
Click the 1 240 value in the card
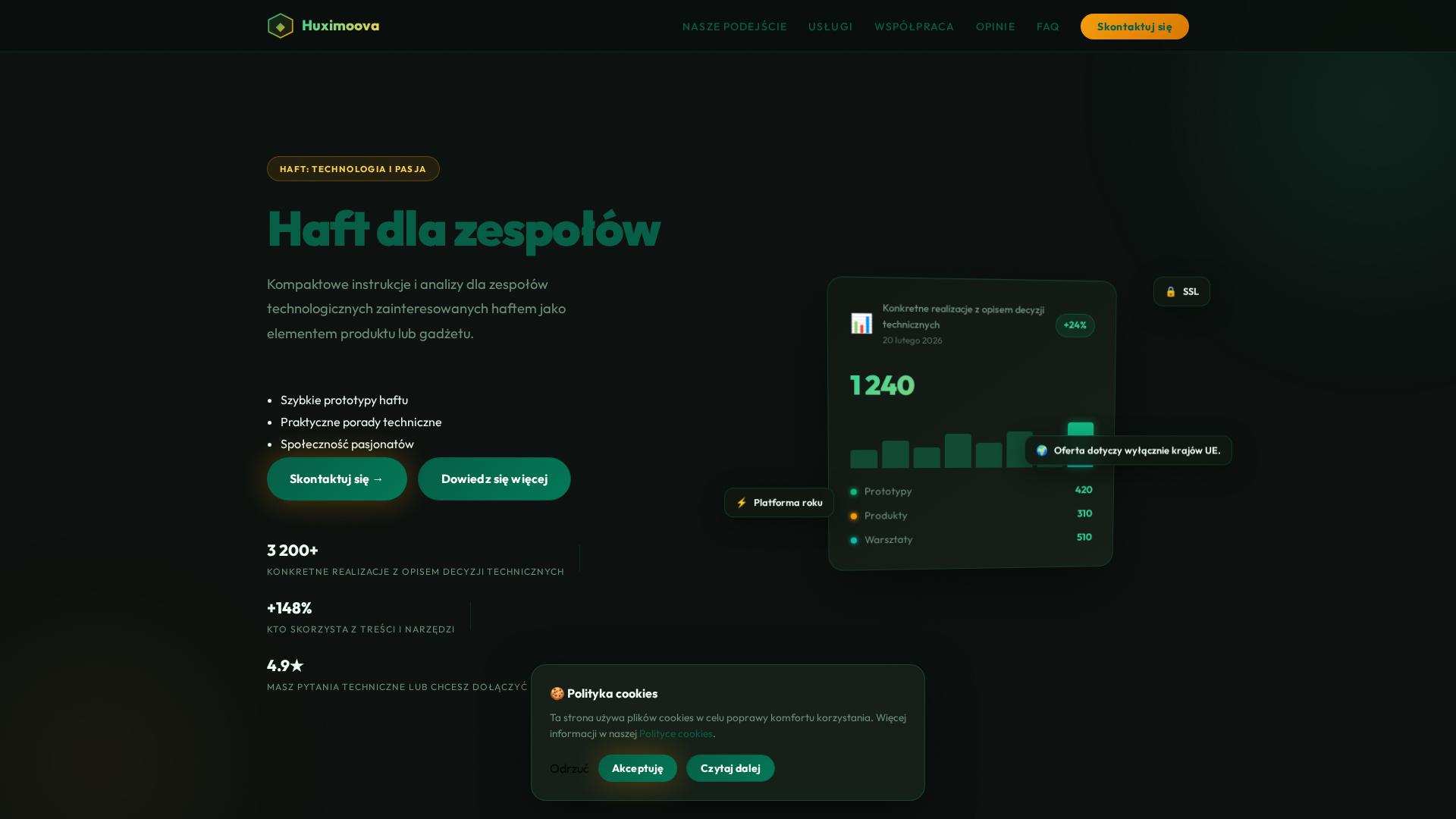[x=883, y=385]
